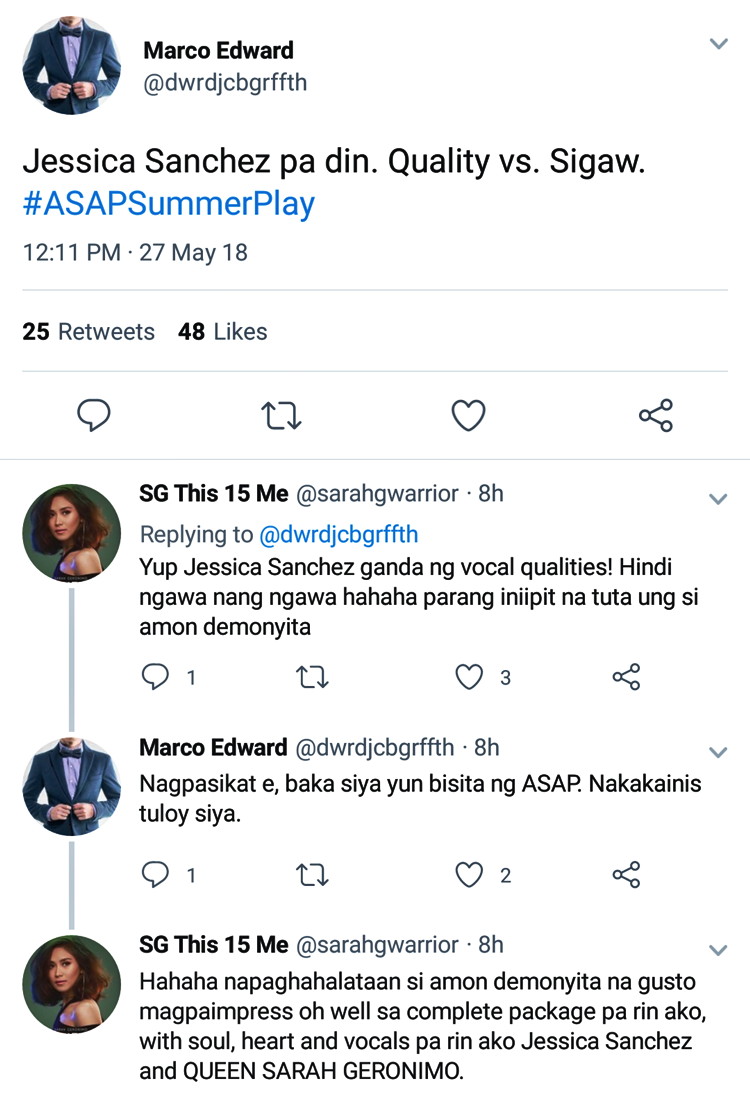Image resolution: width=750 pixels, height=1101 pixels.
Task: Retweet sarahgwarrior's first reply
Action: (x=313, y=677)
